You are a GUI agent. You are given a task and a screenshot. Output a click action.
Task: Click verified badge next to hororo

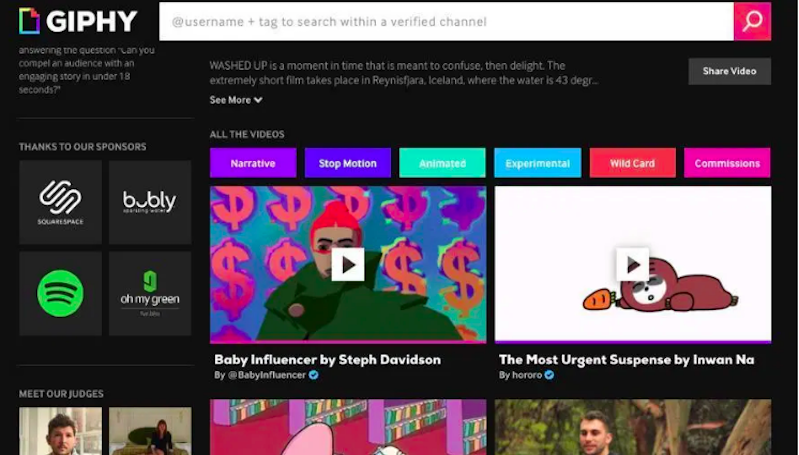coord(549,375)
